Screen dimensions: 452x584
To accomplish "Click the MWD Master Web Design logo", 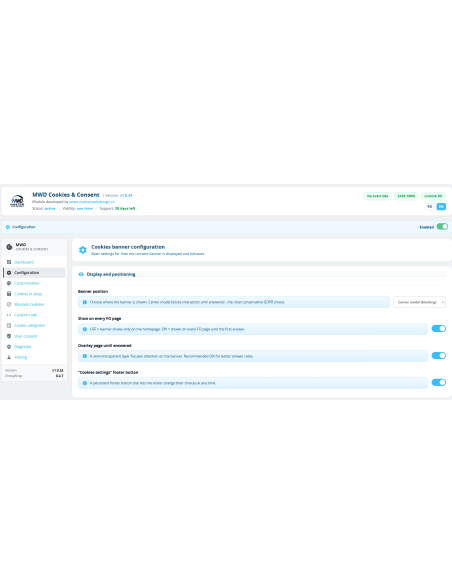I will [x=17, y=201].
